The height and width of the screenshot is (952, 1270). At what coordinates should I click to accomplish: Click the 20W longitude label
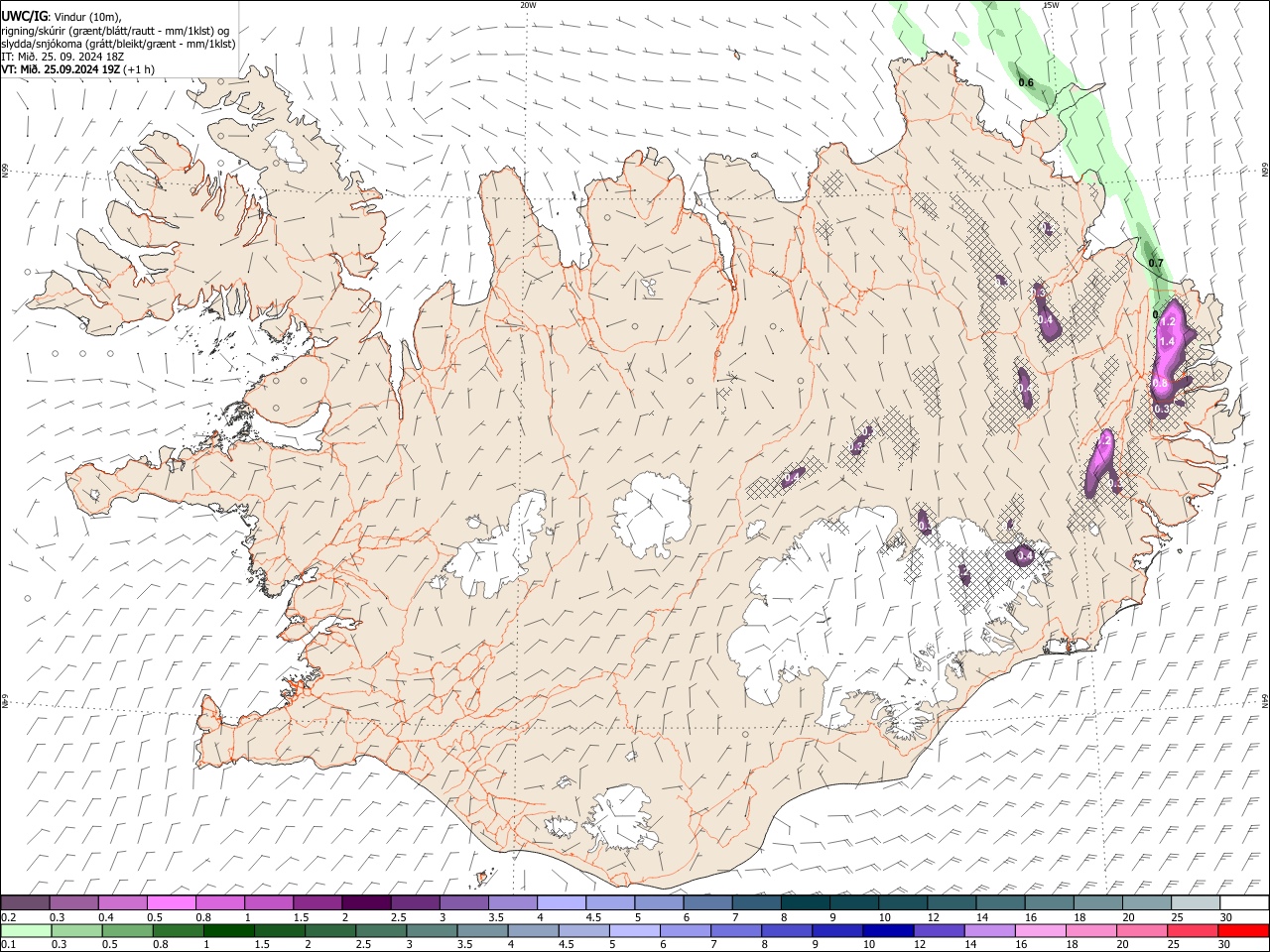click(x=528, y=5)
